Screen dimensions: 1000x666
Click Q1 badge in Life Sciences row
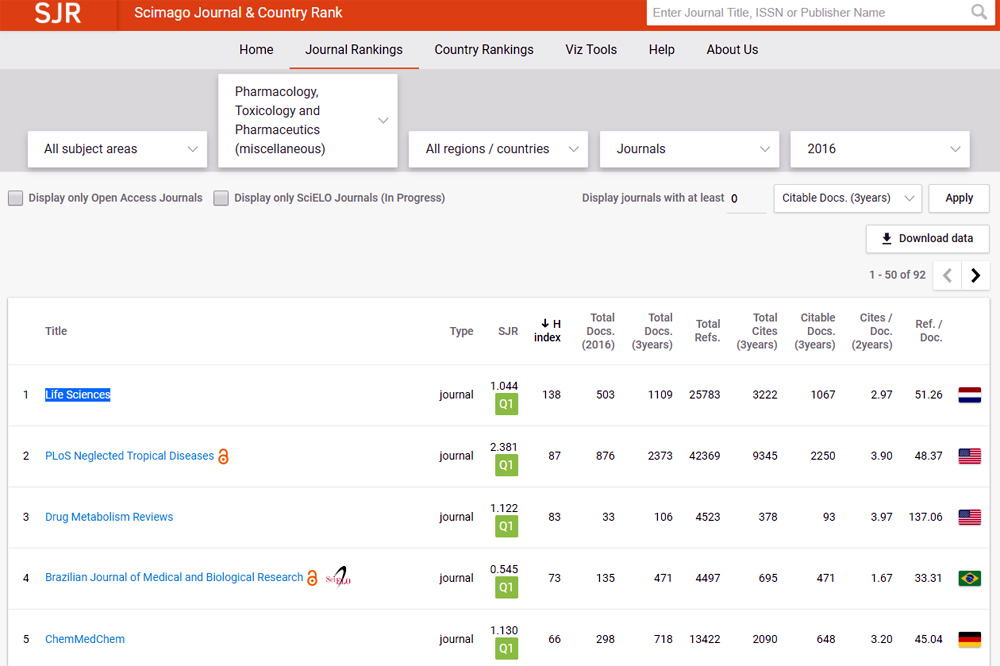click(506, 404)
